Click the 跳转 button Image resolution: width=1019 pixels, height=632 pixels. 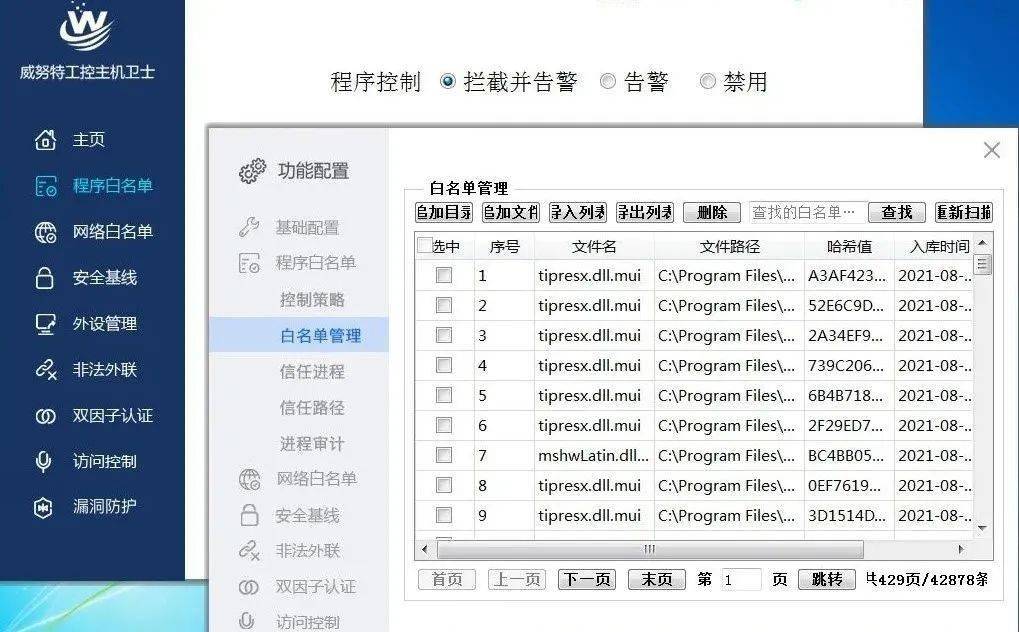(x=827, y=579)
